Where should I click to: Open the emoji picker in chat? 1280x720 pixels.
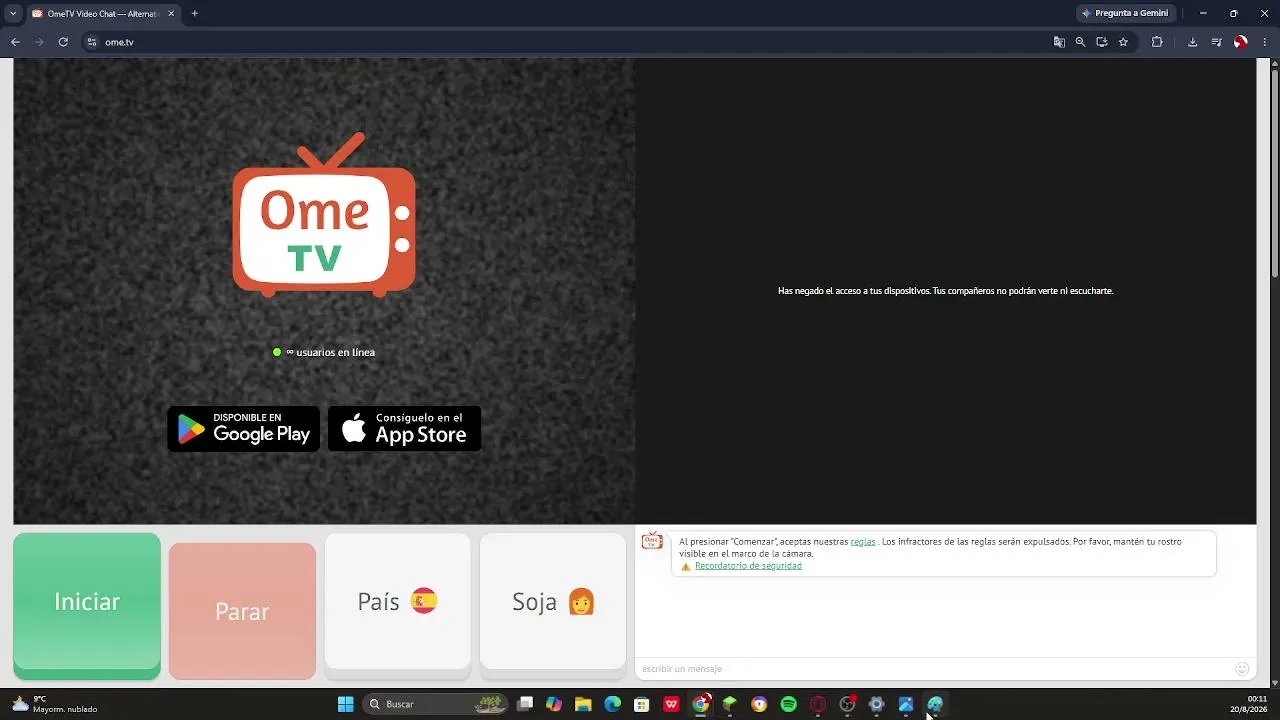click(1242, 668)
